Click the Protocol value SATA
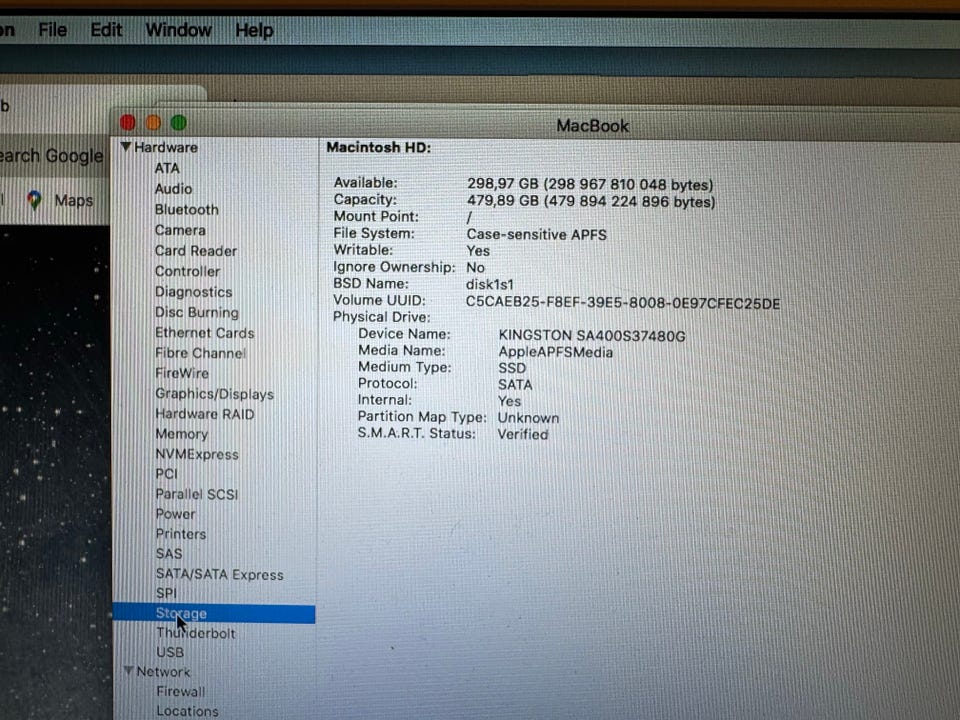 (515, 384)
